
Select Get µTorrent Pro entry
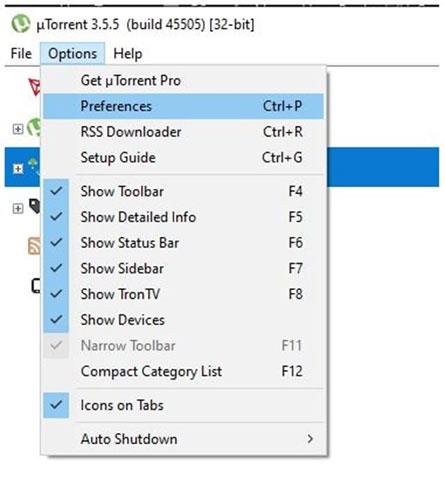[x=183, y=80]
